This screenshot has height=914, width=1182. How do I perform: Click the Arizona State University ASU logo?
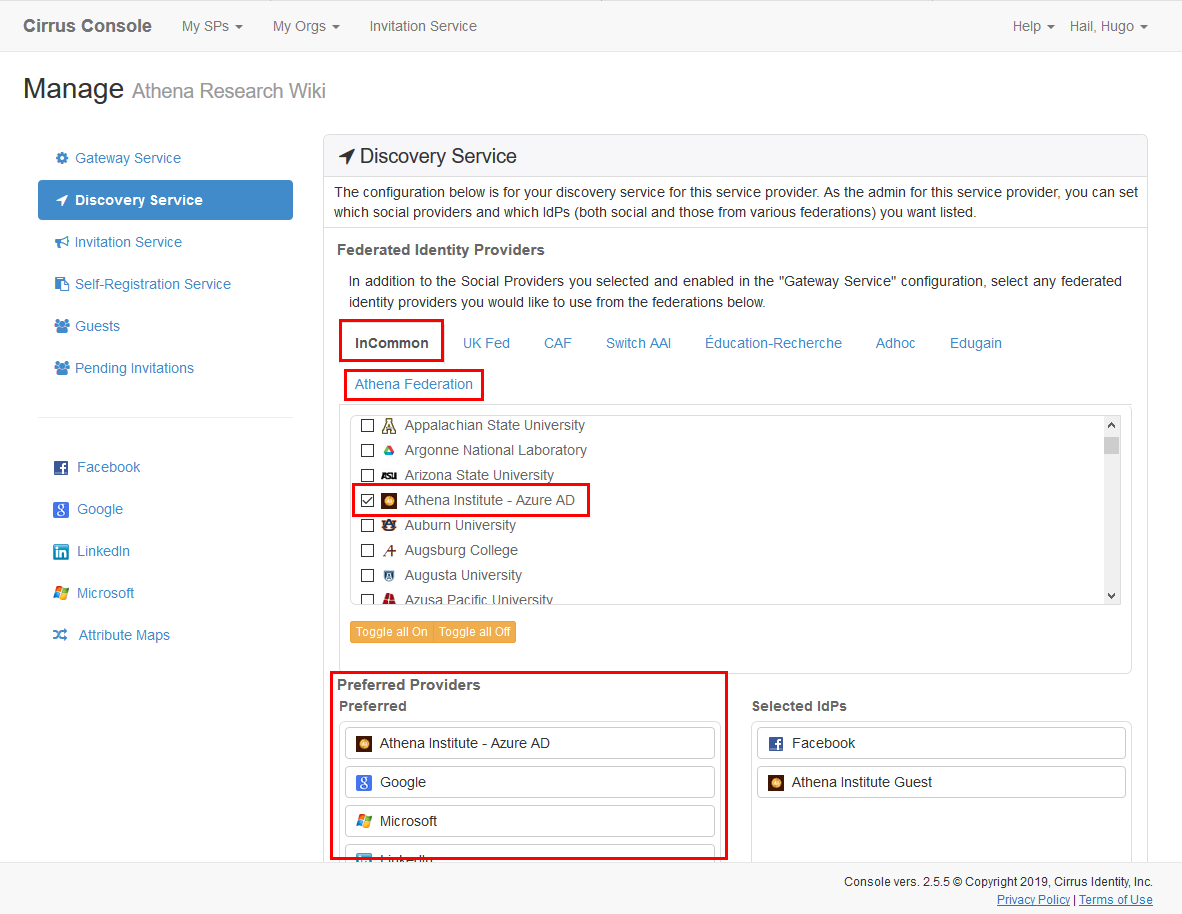(389, 476)
